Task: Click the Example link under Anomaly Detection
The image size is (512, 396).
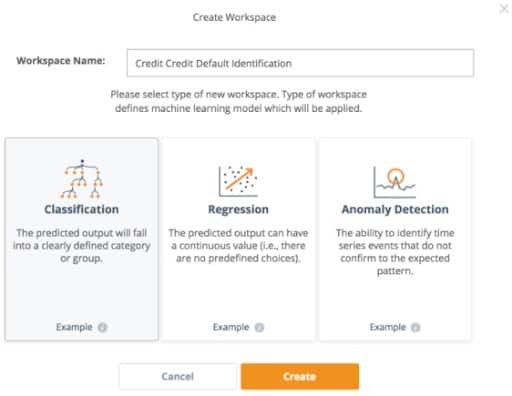Action: [388, 327]
